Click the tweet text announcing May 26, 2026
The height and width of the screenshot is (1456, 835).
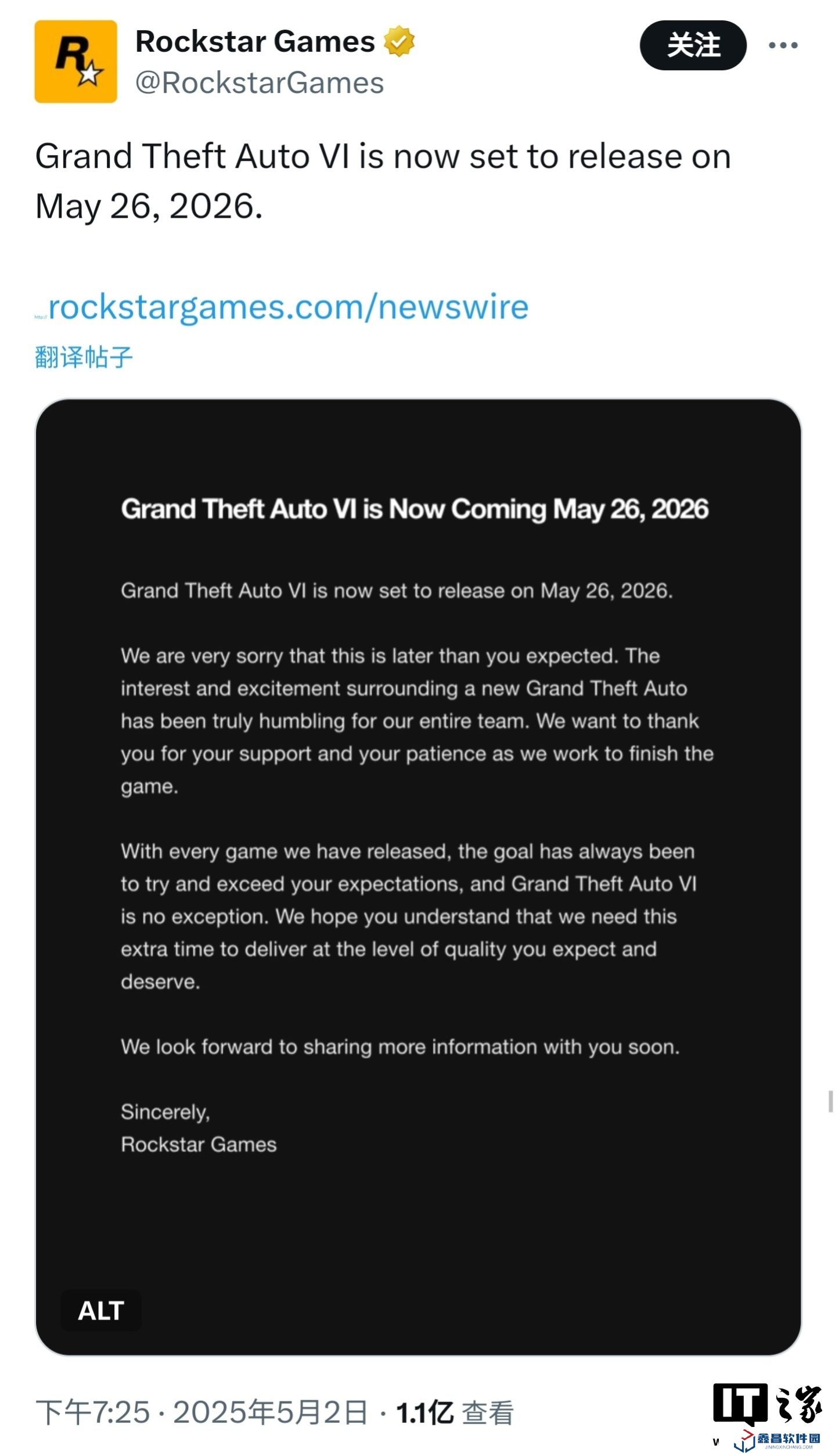(383, 181)
